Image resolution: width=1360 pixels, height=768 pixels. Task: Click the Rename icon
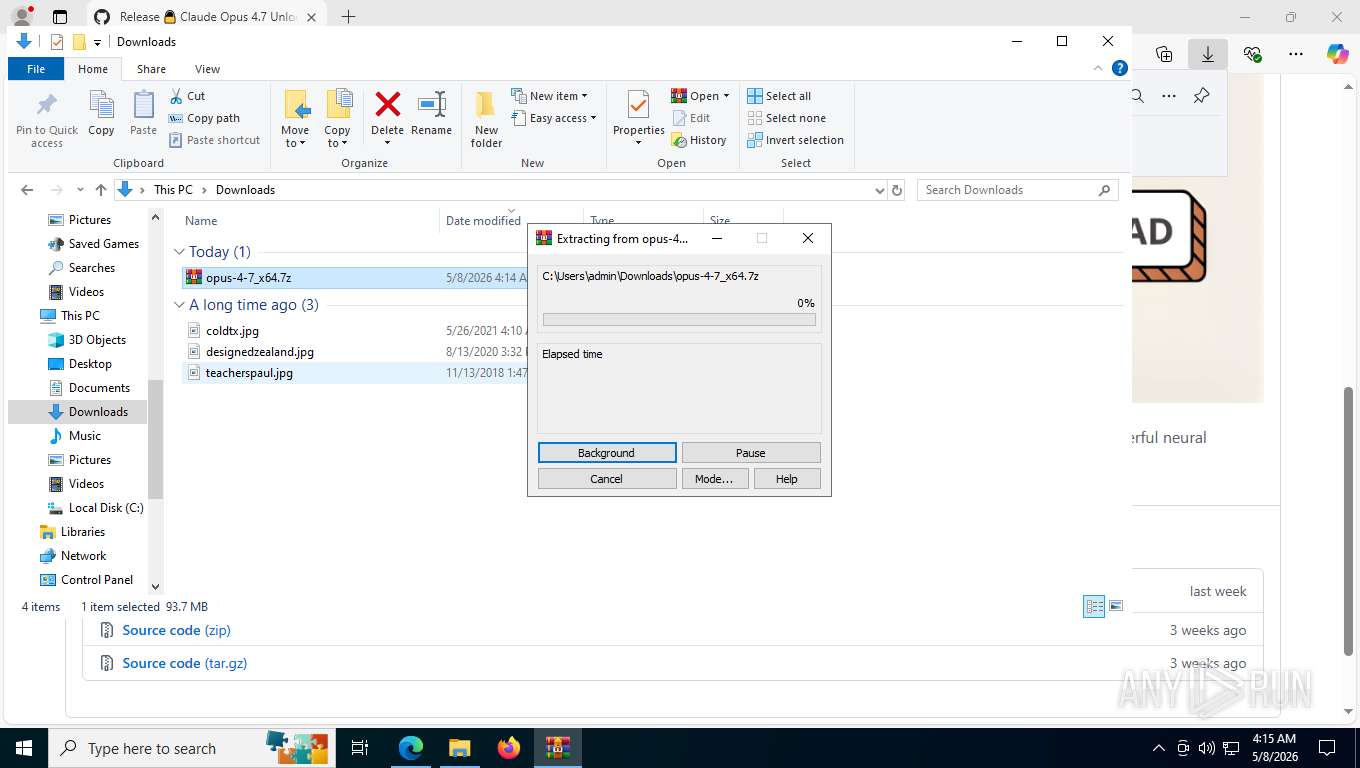coord(431,104)
